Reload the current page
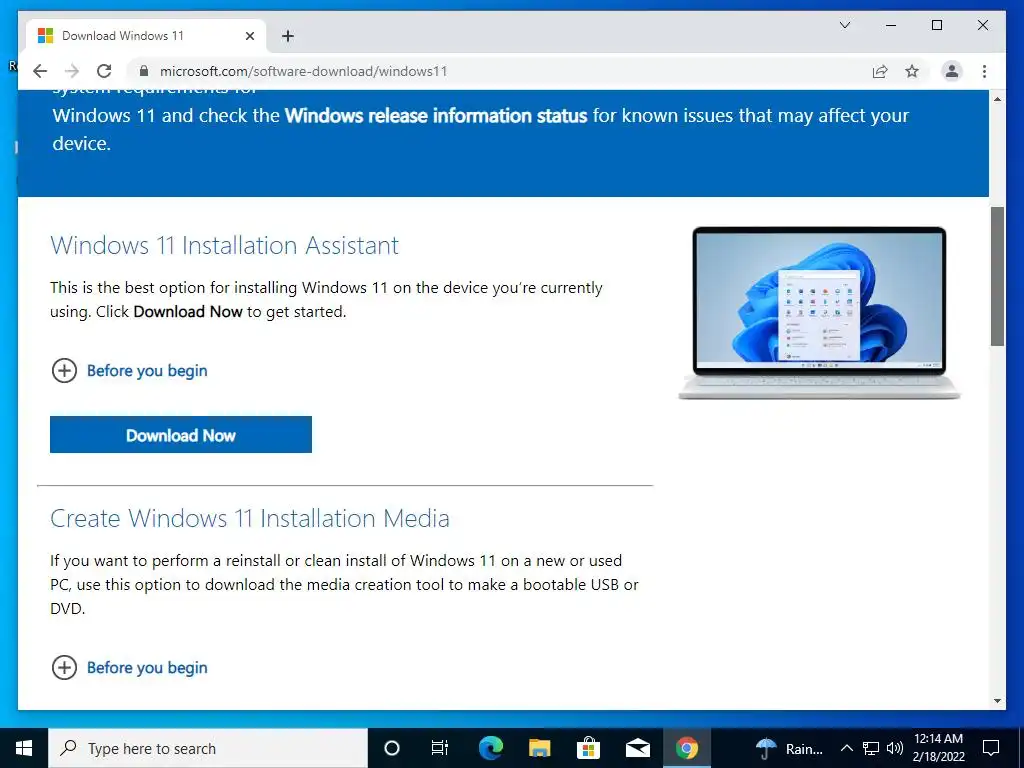 click(x=104, y=71)
